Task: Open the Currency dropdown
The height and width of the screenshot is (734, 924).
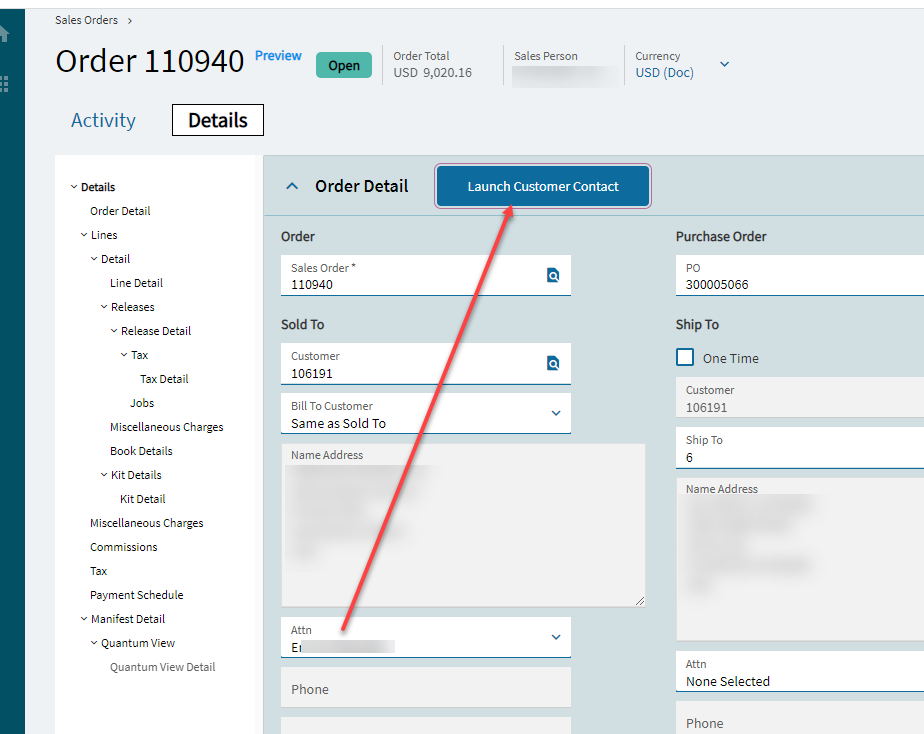Action: pyautogui.click(x=724, y=62)
